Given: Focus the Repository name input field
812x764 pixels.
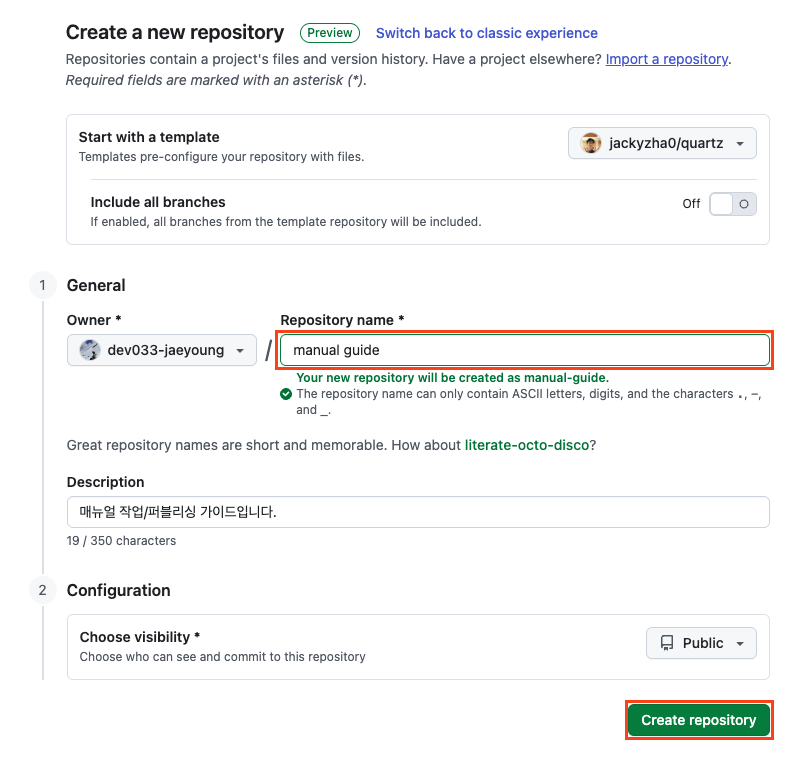Looking at the screenshot, I should click(525, 350).
